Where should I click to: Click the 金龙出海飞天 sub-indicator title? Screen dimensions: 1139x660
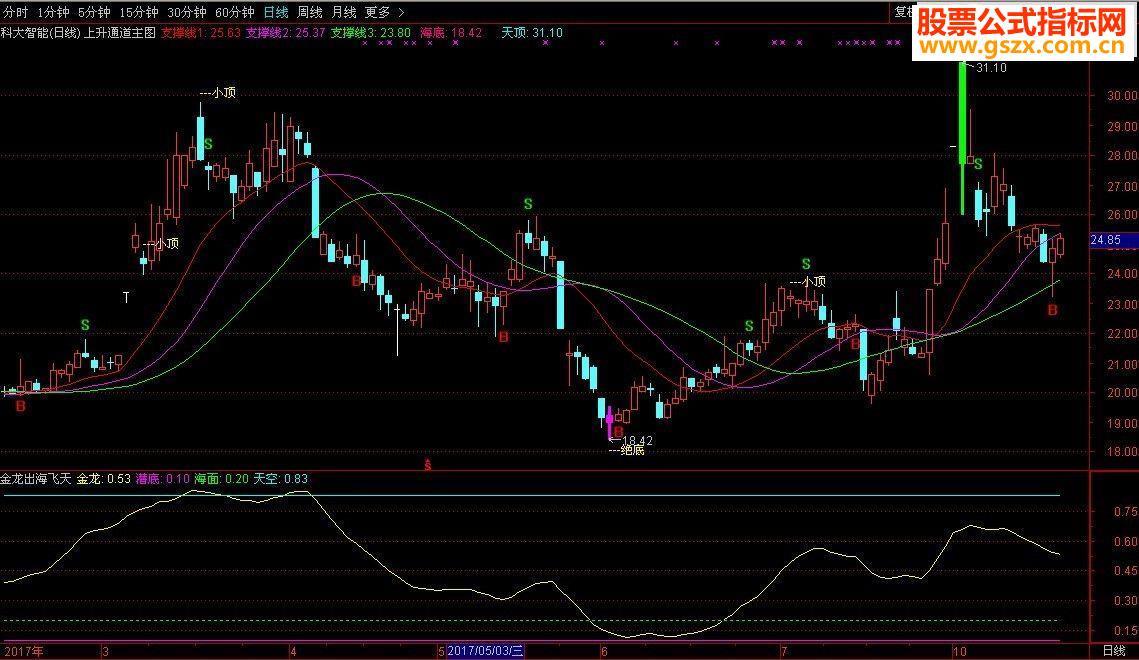point(36,478)
